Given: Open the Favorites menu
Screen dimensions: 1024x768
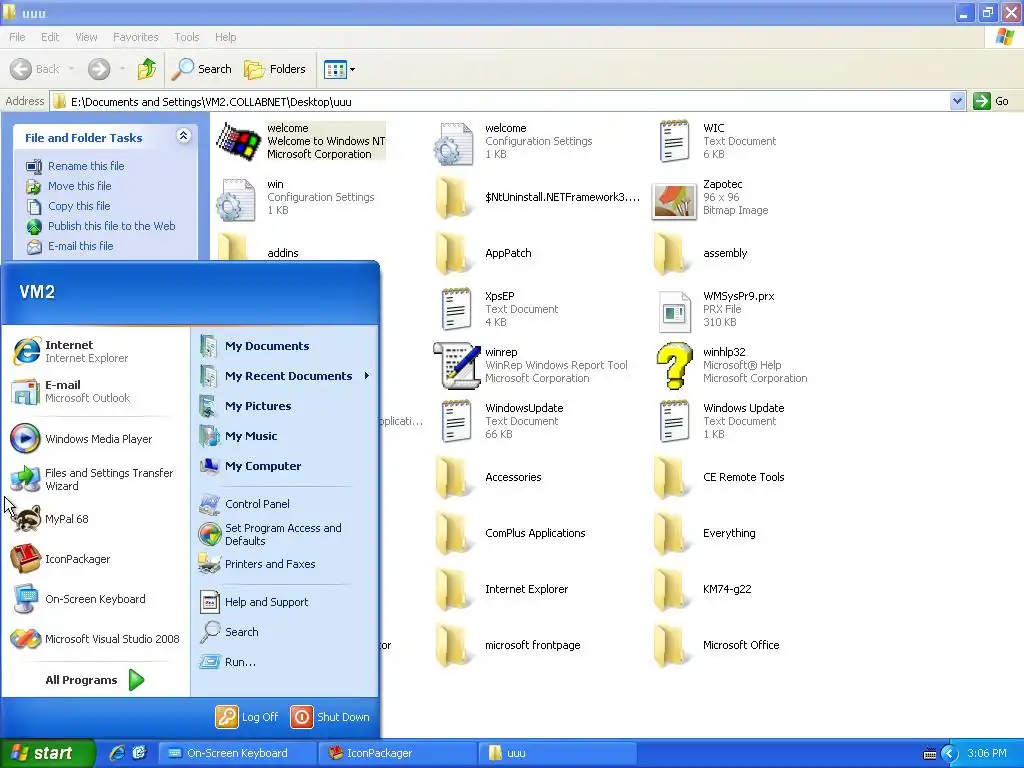Looking at the screenshot, I should click(135, 37).
